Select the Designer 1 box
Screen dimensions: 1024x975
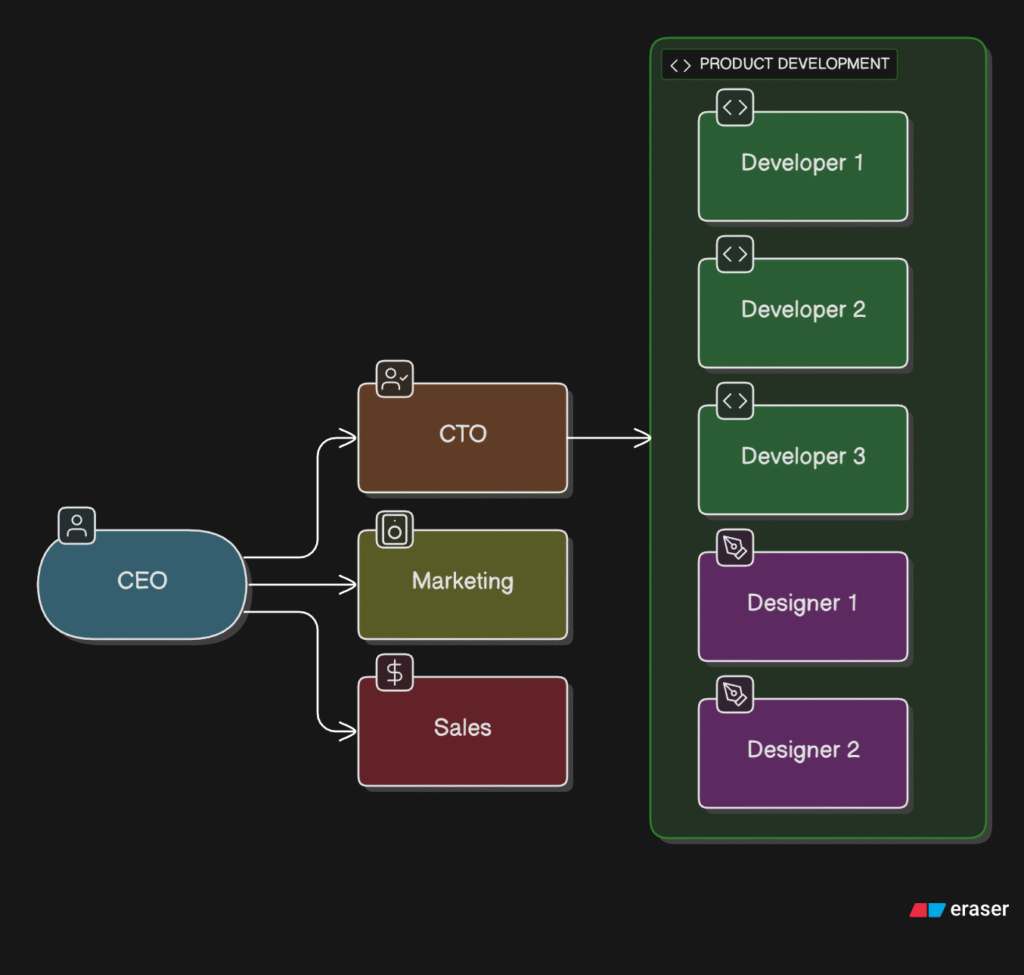pyautogui.click(x=803, y=607)
